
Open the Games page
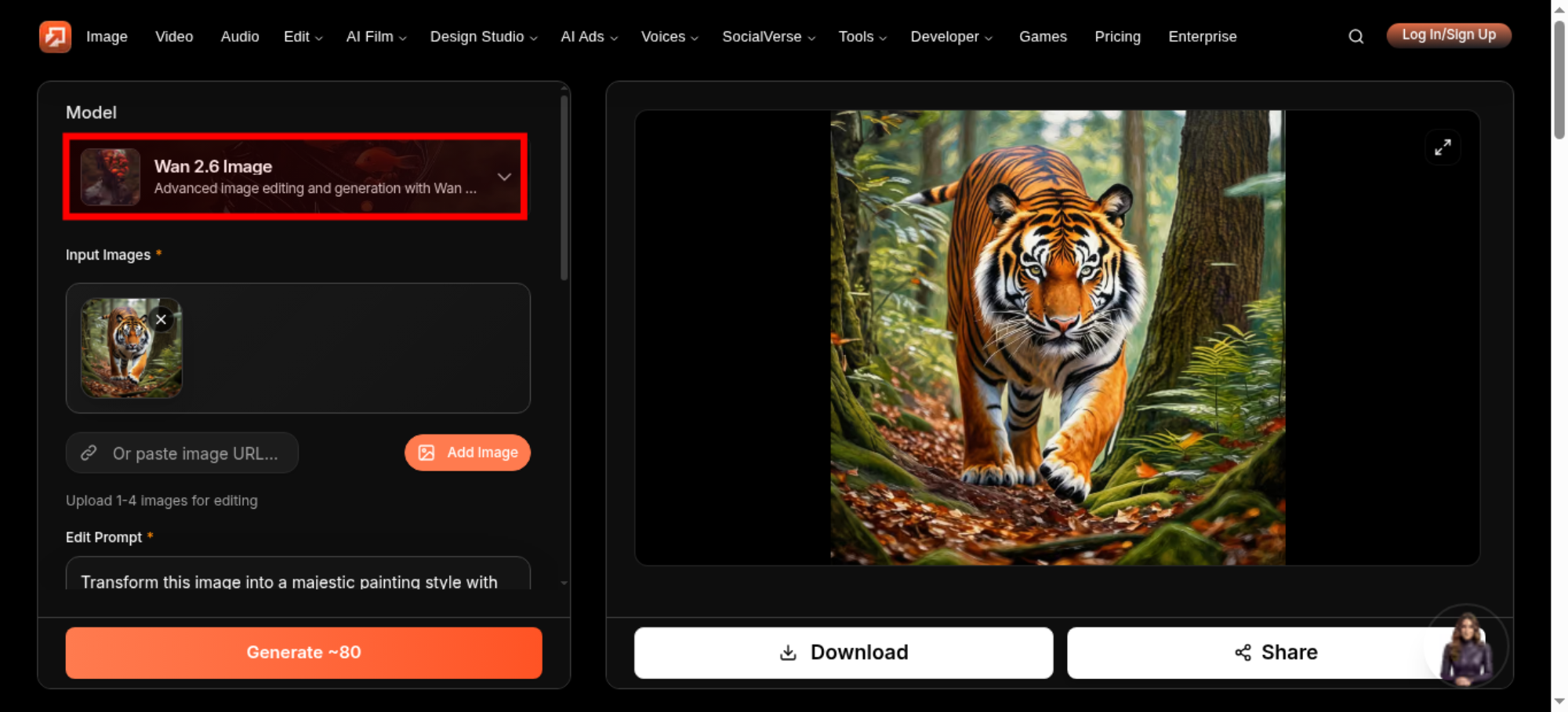coord(1043,37)
